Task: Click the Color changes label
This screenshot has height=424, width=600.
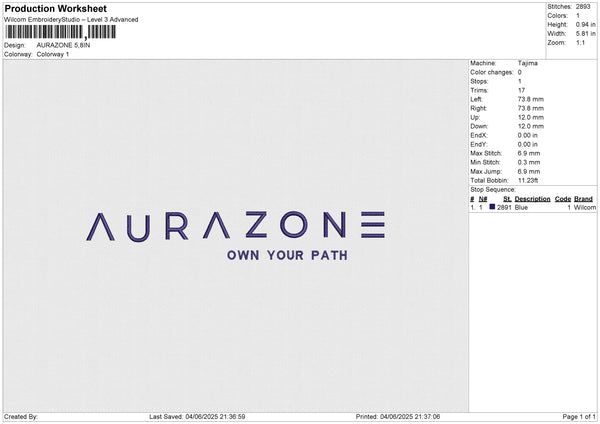Action: [492, 72]
